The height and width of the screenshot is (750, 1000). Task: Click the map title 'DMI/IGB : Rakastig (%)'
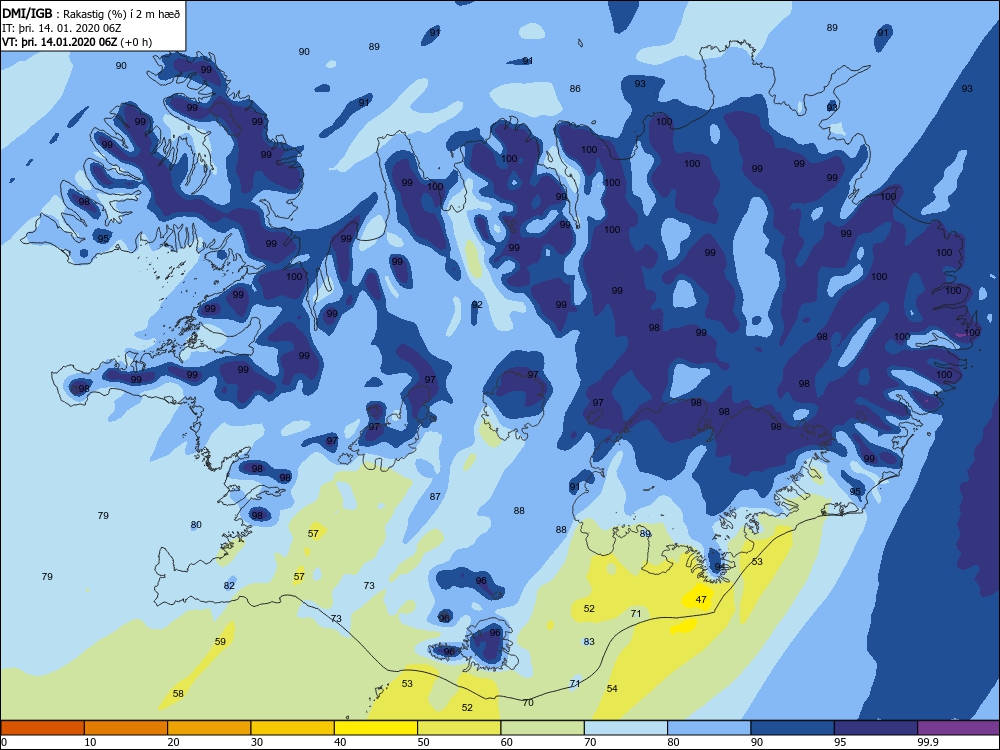[x=62, y=13]
